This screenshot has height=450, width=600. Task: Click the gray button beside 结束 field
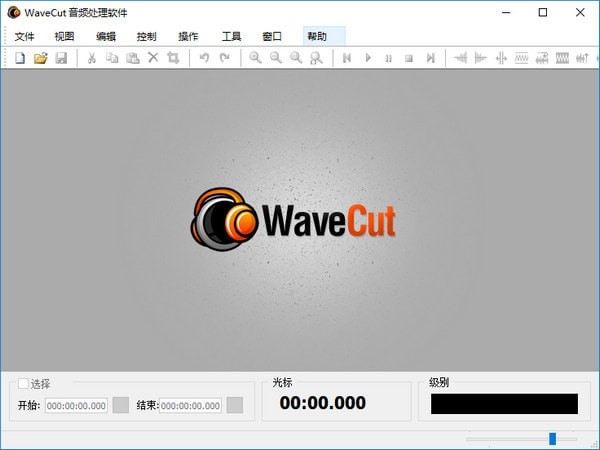pyautogui.click(x=235, y=405)
